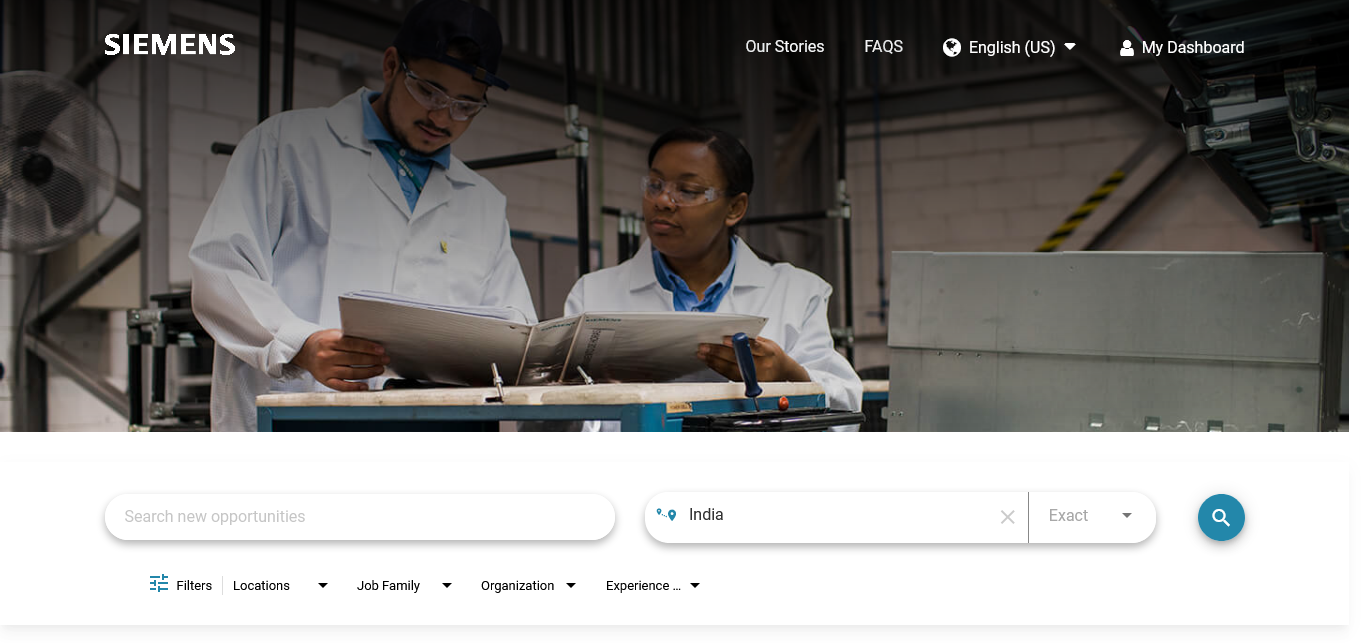Image resolution: width=1366 pixels, height=643 pixels.
Task: Open the English (US) language dropdown arrow
Action: coord(1070,47)
